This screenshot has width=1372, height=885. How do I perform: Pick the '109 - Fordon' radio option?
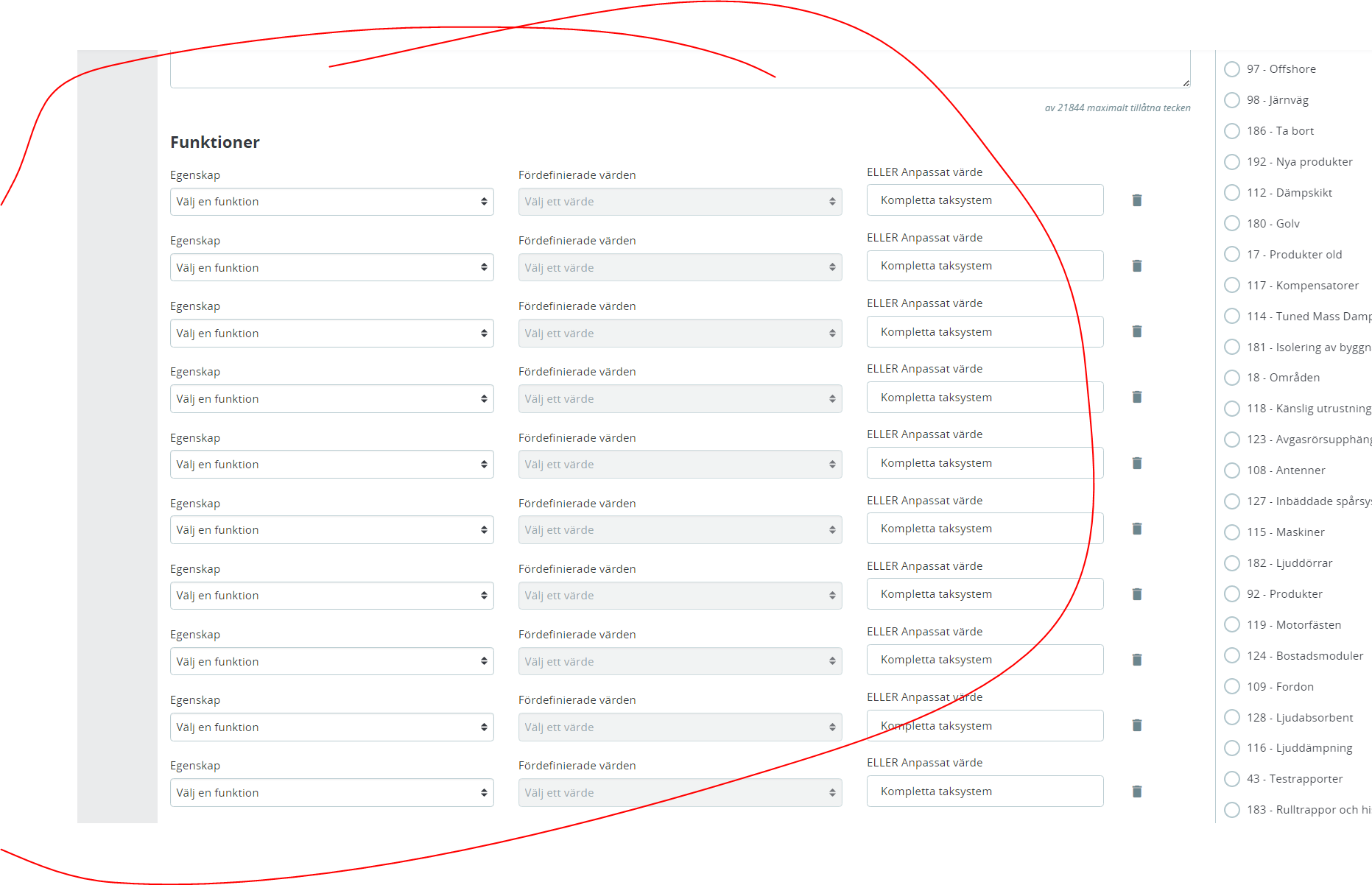tap(1232, 687)
